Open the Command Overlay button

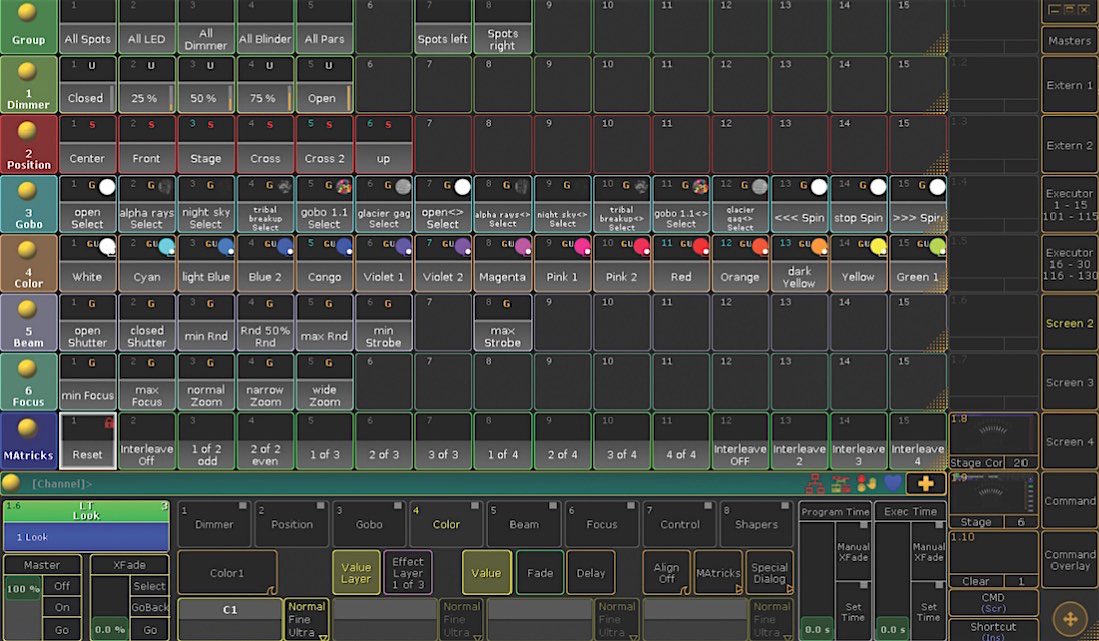click(1070, 560)
